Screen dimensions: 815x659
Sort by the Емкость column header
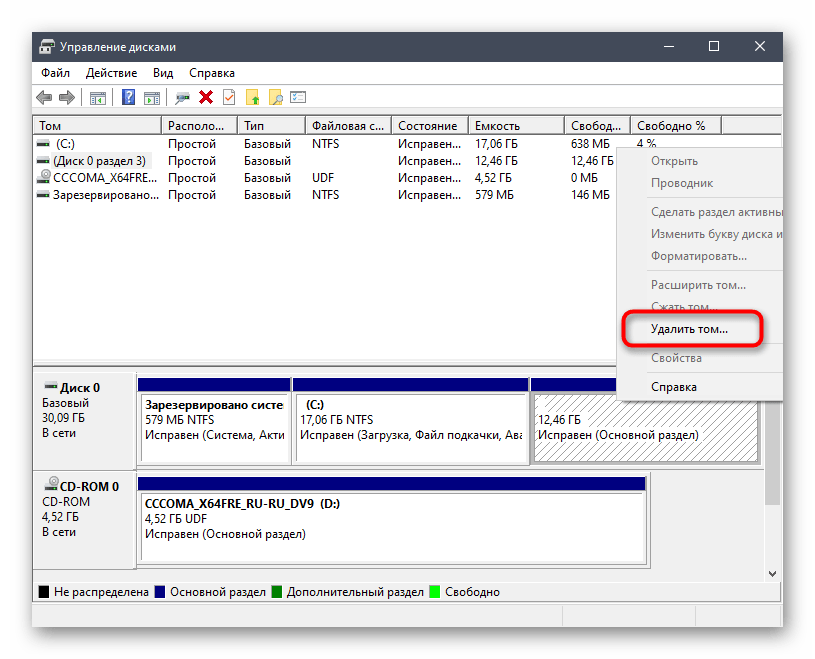click(x=497, y=126)
